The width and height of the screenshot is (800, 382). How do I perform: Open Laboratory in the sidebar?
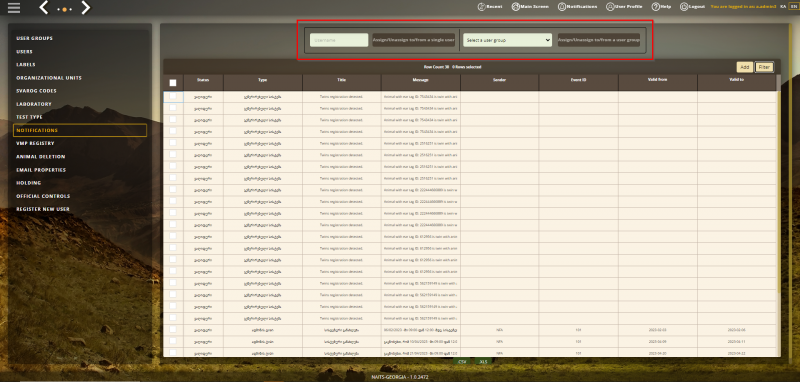pyautogui.click(x=34, y=104)
